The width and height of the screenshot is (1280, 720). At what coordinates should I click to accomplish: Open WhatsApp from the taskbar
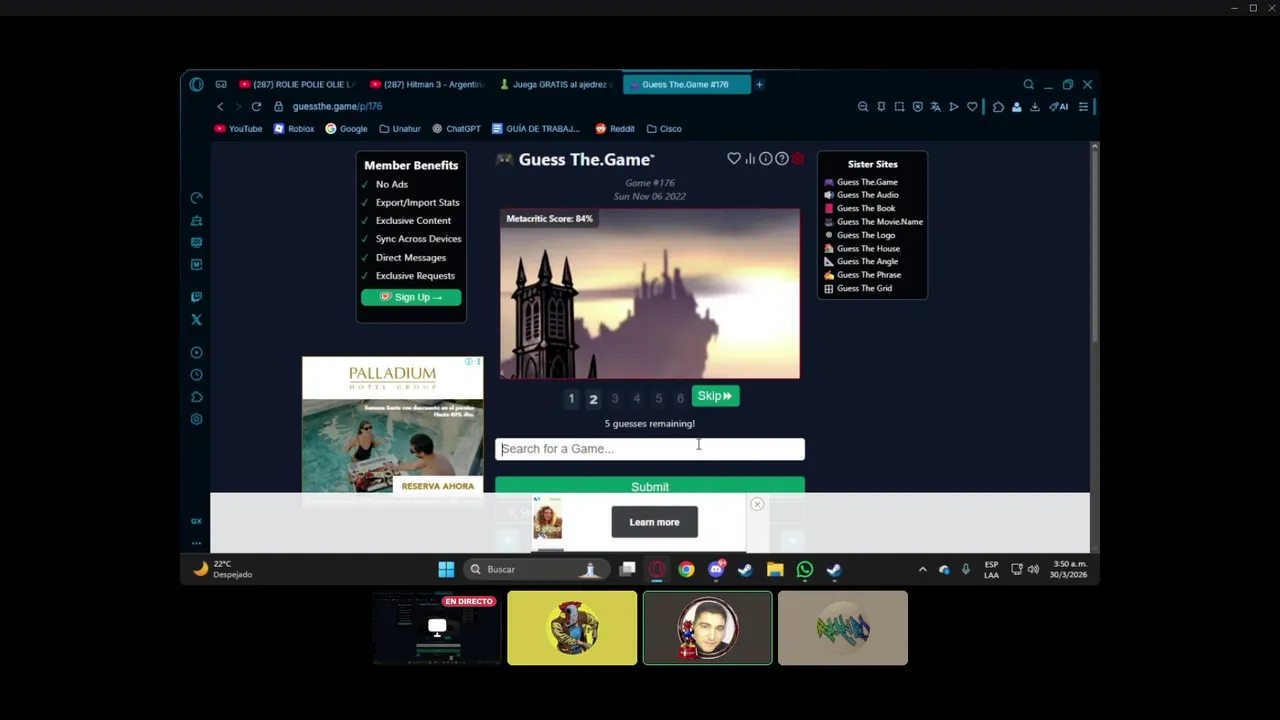pyautogui.click(x=805, y=569)
